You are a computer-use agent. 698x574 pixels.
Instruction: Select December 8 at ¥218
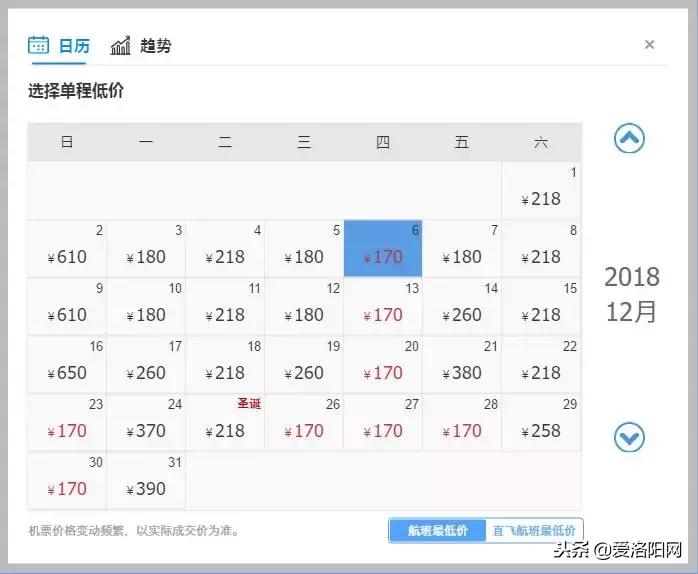[x=541, y=248]
